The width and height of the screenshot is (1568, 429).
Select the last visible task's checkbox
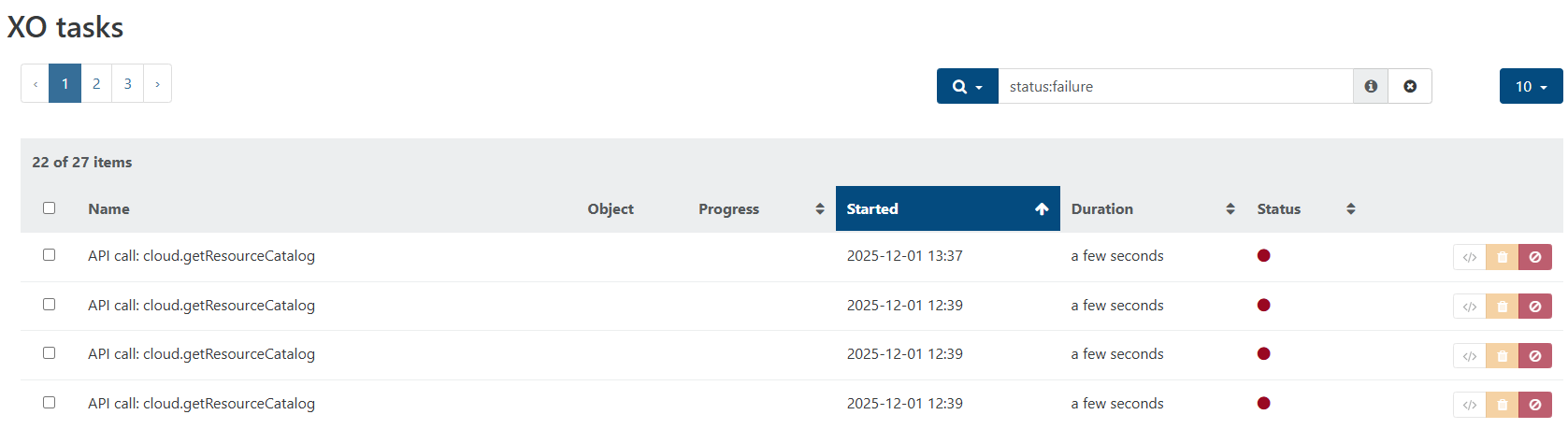[x=50, y=403]
